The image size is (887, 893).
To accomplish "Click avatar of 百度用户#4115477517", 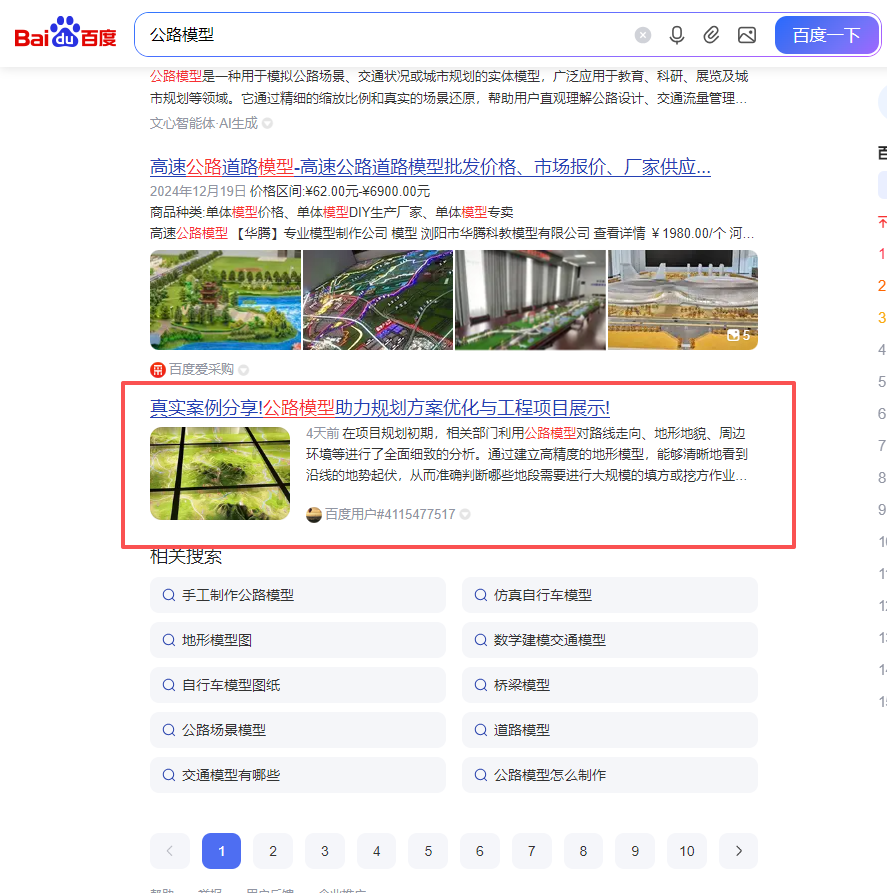I will [314, 514].
